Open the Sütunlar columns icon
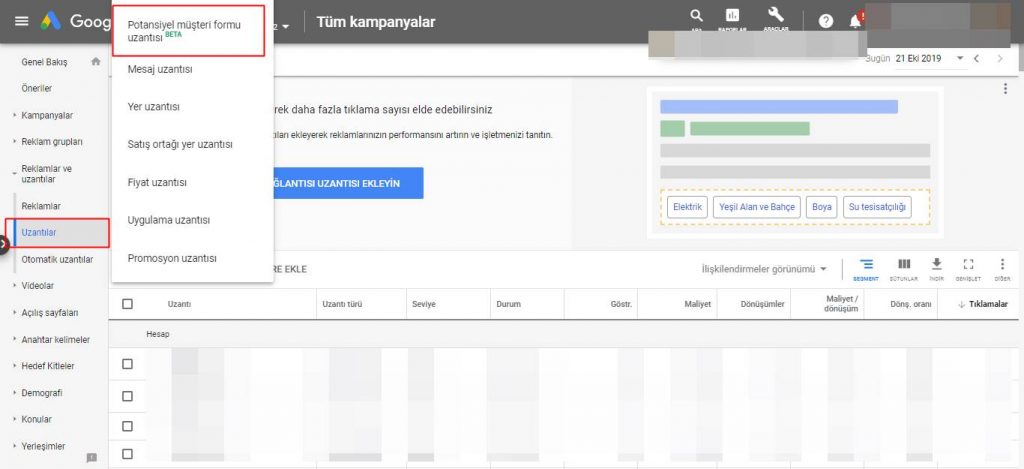Image resolution: width=1024 pixels, height=469 pixels. 904,265
